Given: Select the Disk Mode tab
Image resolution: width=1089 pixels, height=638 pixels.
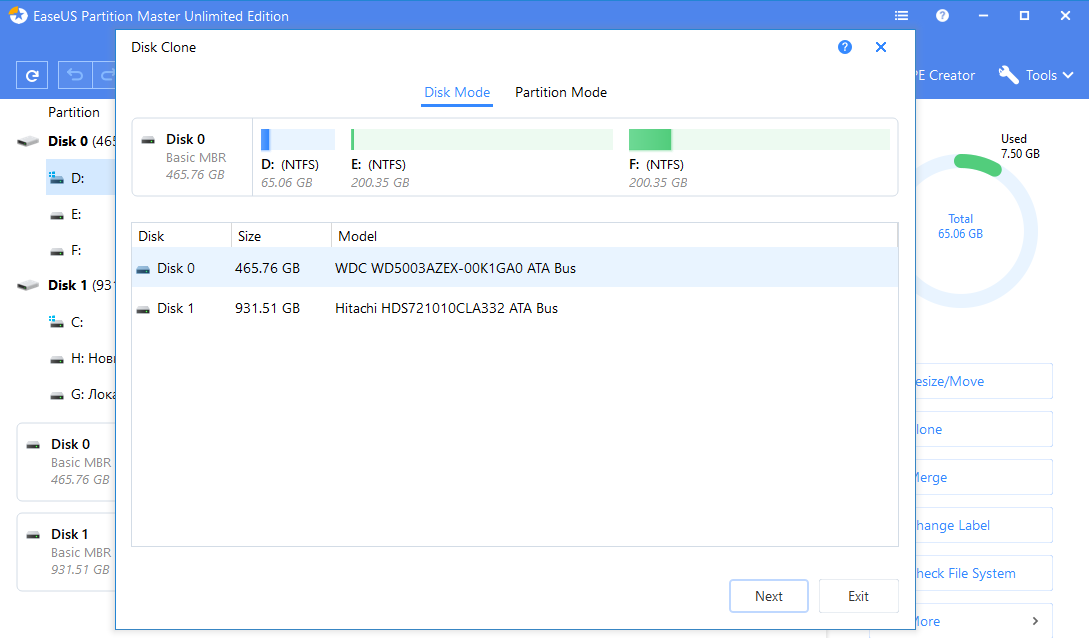Looking at the screenshot, I should [x=457, y=92].
